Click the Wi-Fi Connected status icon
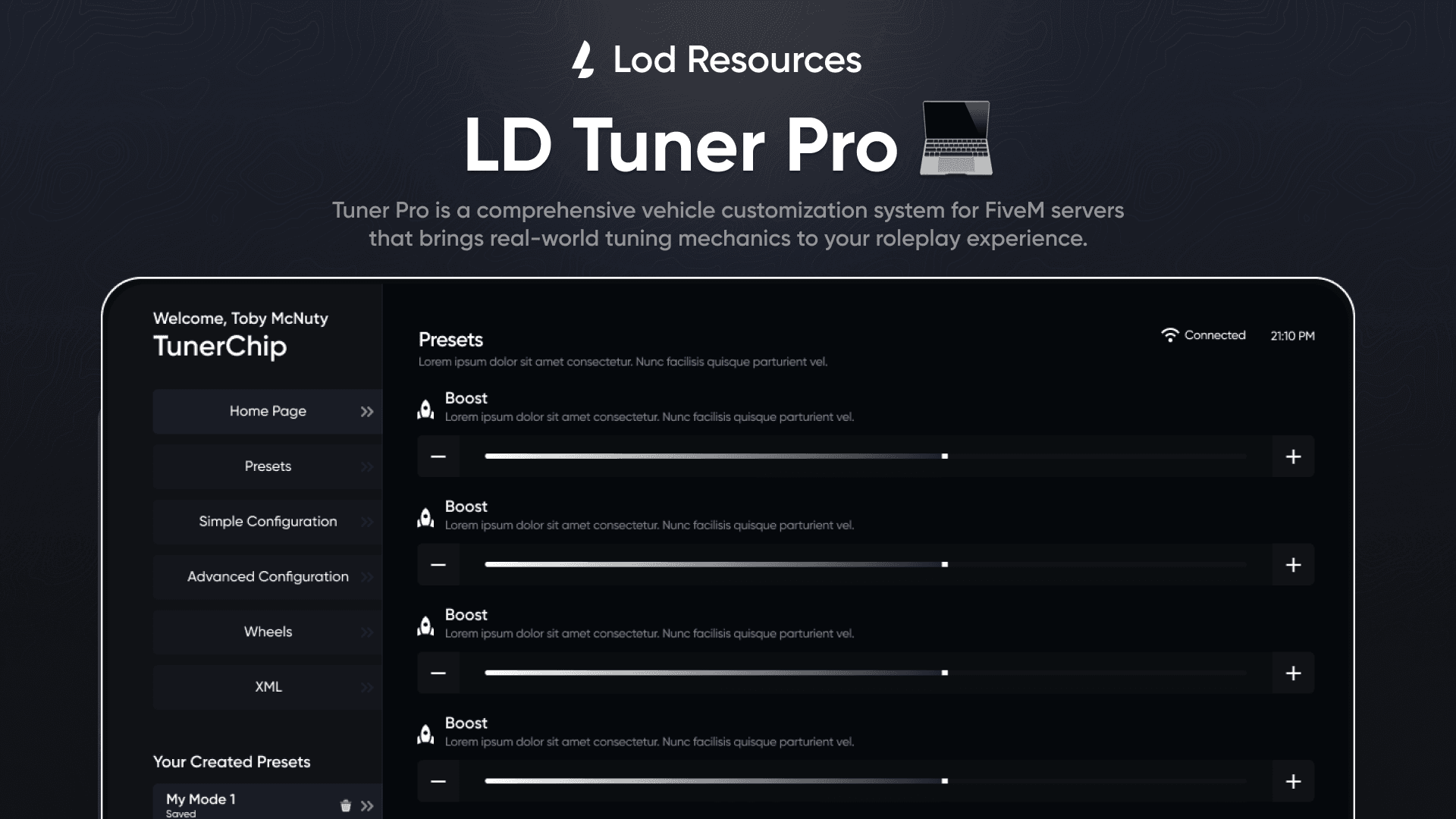The image size is (1456, 819). [x=1170, y=334]
